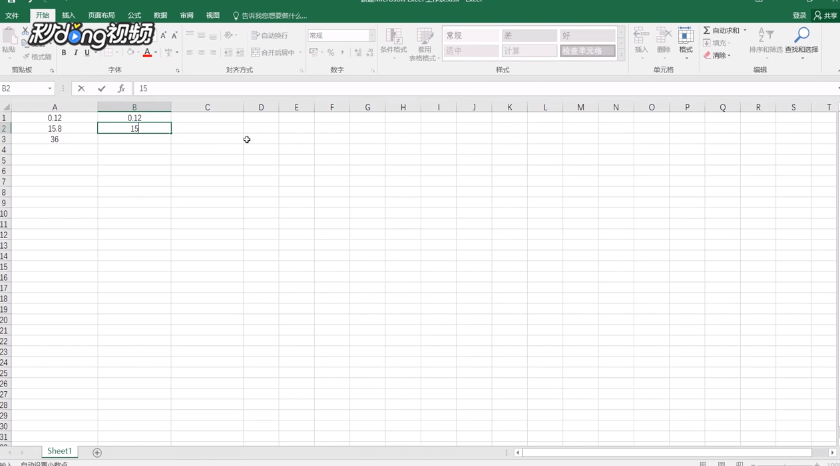The image size is (840, 466).
Task: Click the increase decimal icon
Action: pyautogui.click(x=358, y=52)
